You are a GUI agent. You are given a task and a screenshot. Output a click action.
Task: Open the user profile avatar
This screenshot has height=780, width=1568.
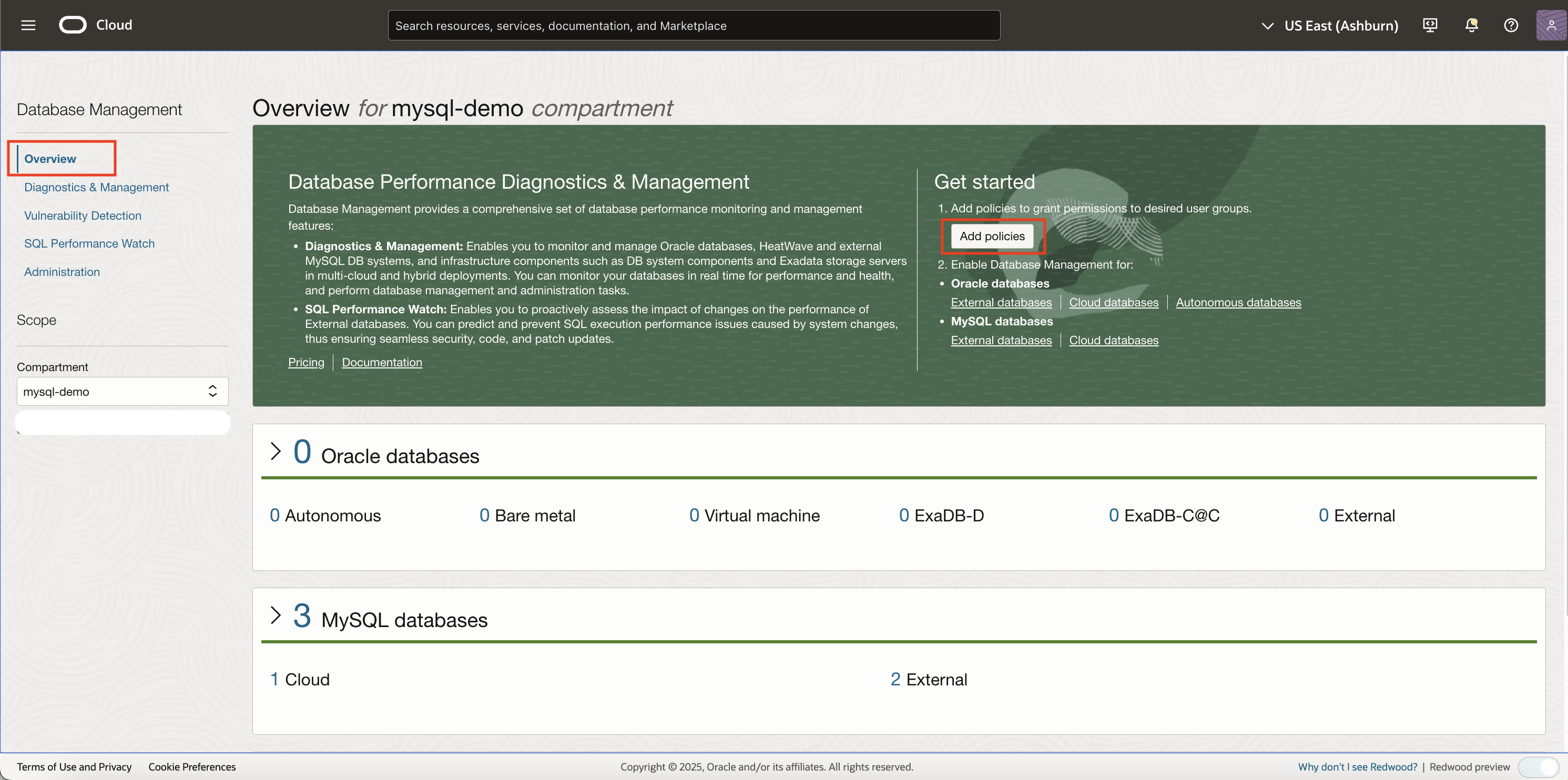(1550, 25)
